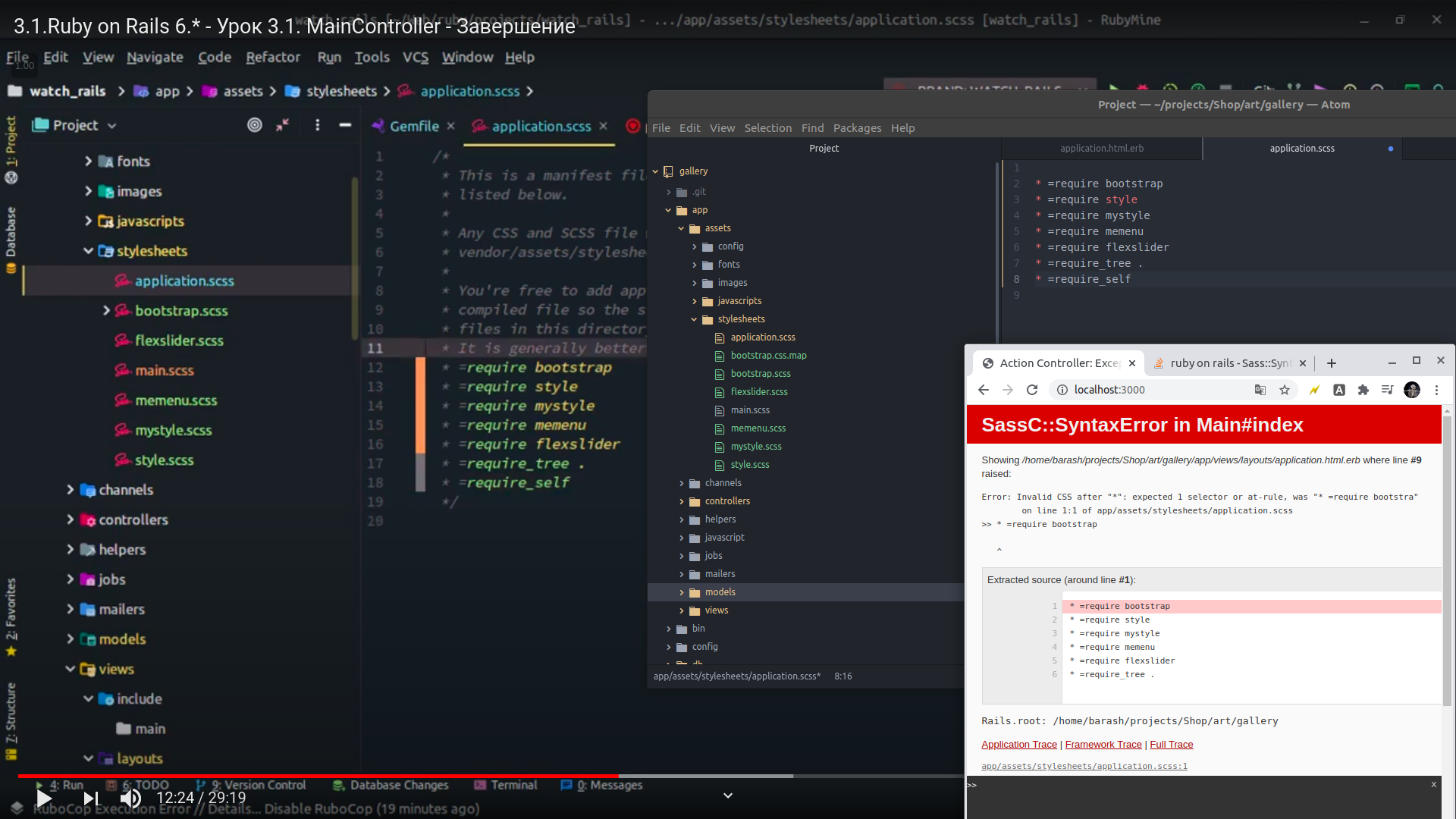
Task: Open the Database side tool window
Action: pyautogui.click(x=11, y=239)
